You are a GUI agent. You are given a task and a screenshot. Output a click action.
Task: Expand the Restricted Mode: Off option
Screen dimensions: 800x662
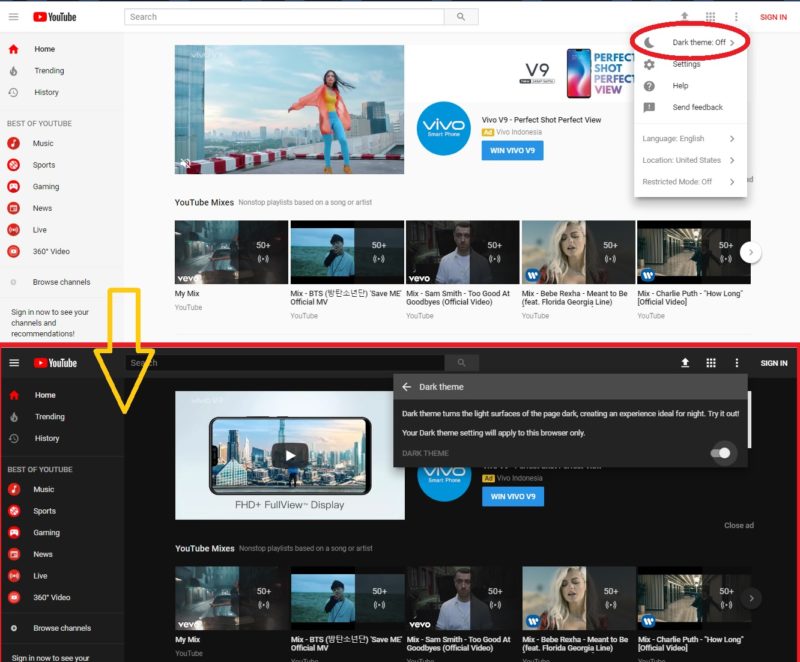click(x=690, y=182)
